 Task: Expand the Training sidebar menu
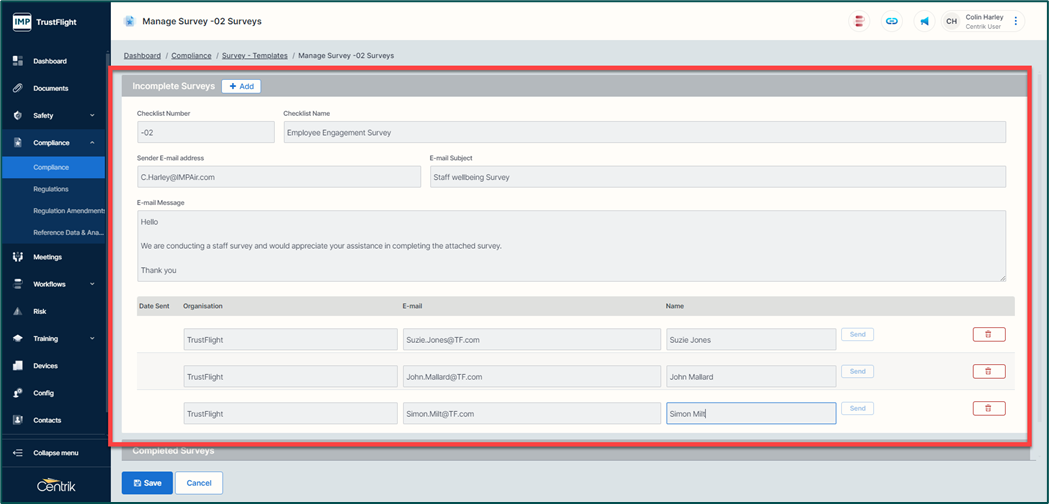coord(92,339)
